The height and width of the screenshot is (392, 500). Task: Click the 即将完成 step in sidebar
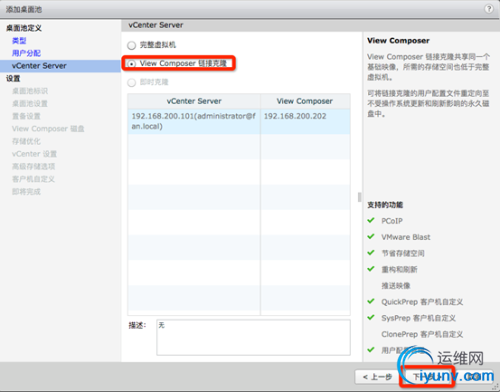(x=26, y=192)
